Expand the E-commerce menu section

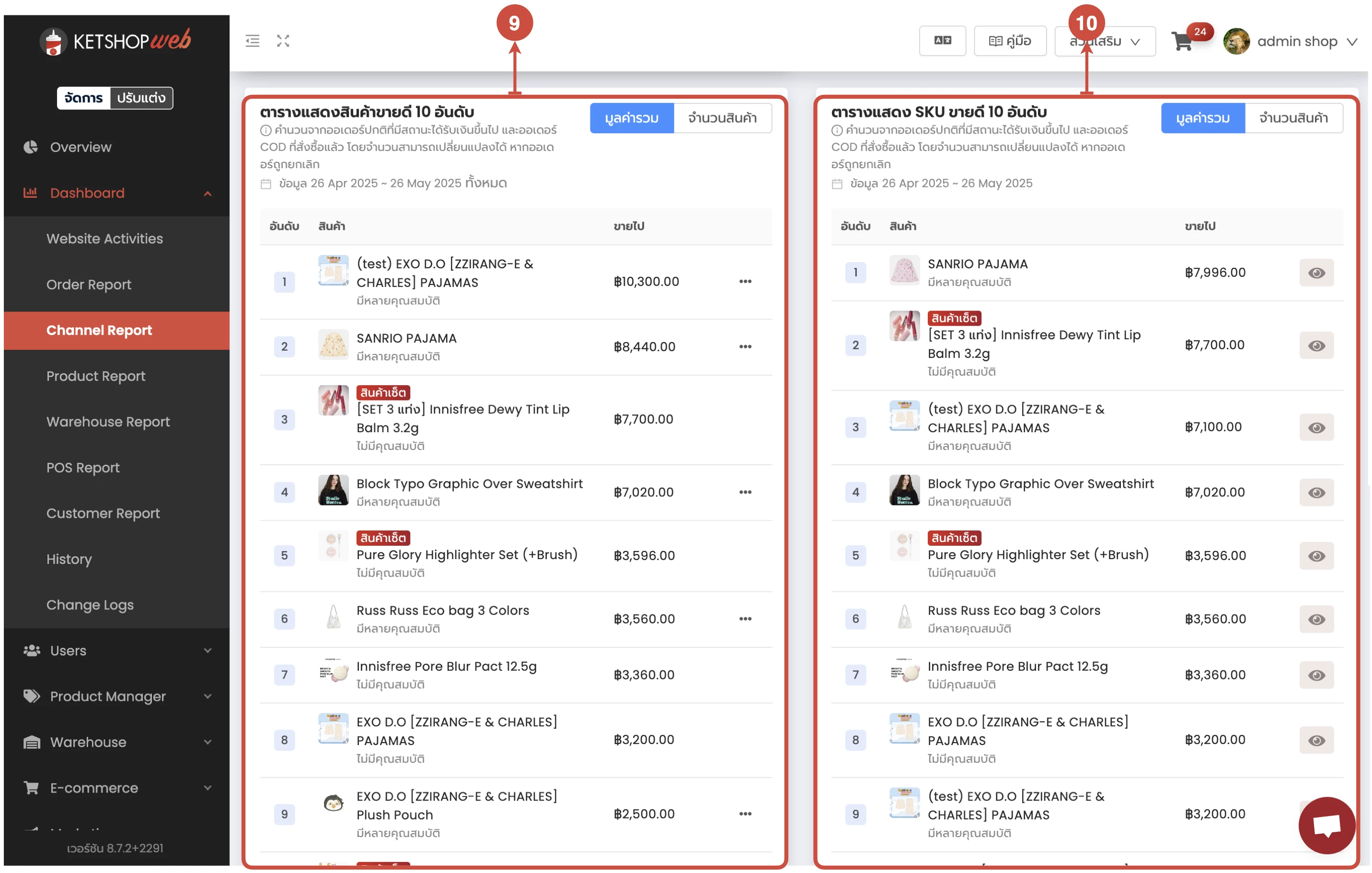coord(208,788)
